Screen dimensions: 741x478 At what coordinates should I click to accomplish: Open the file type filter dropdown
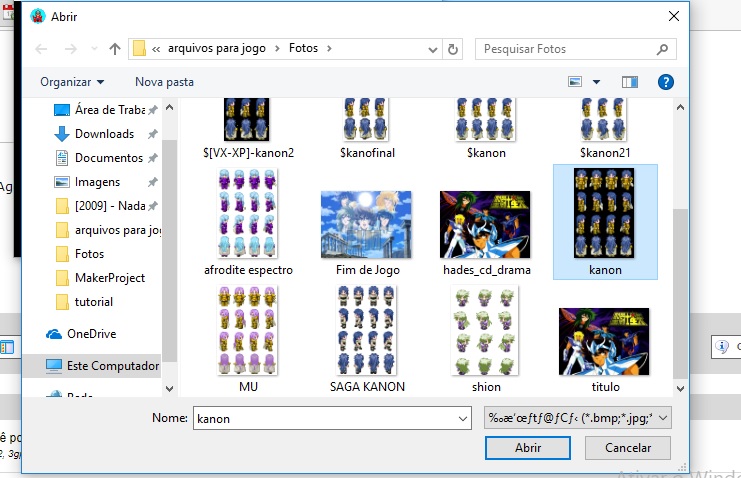pyautogui.click(x=577, y=418)
